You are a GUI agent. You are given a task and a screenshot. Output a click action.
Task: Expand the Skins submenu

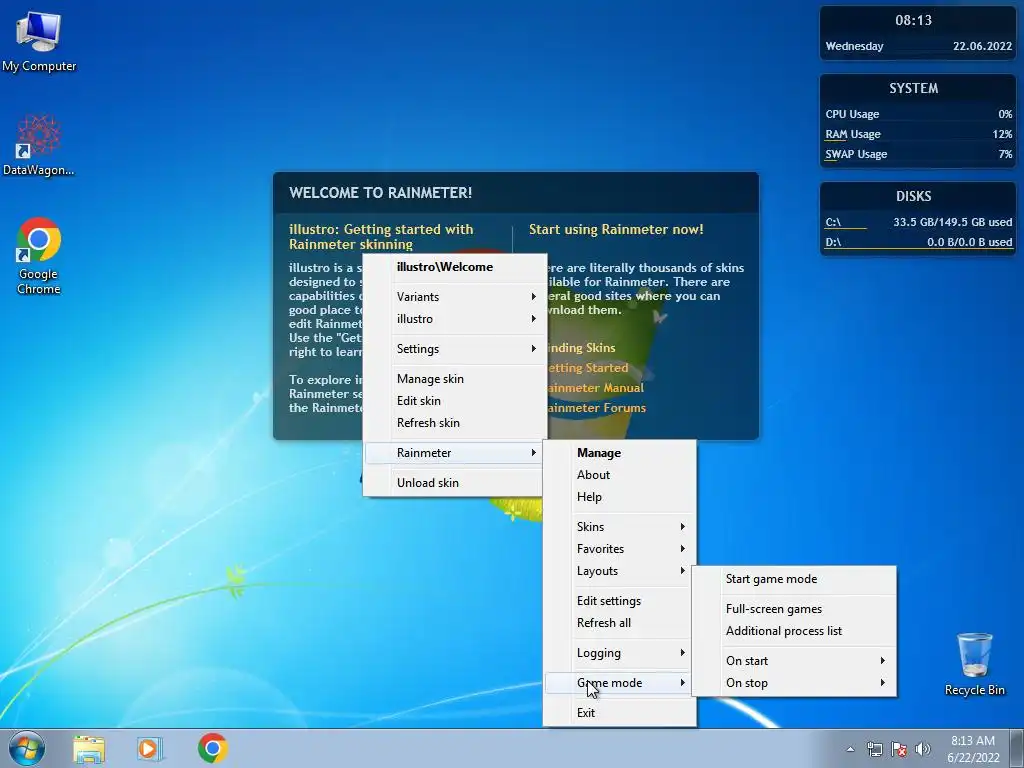[619, 526]
